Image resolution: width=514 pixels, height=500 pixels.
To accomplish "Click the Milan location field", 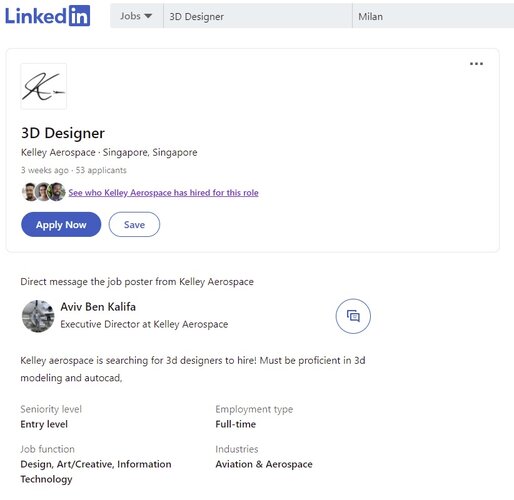I will [433, 16].
